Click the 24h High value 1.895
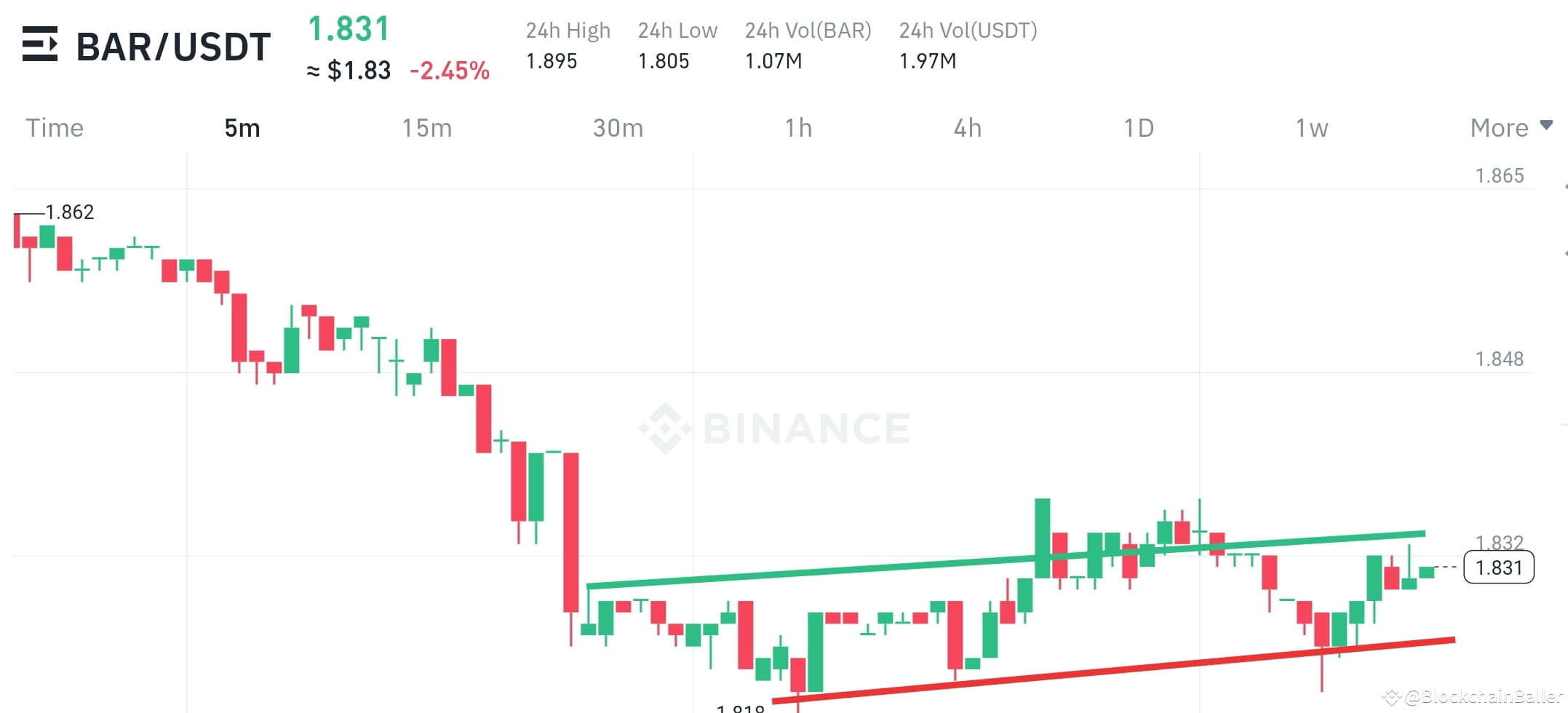The width and height of the screenshot is (1568, 713). [x=551, y=61]
